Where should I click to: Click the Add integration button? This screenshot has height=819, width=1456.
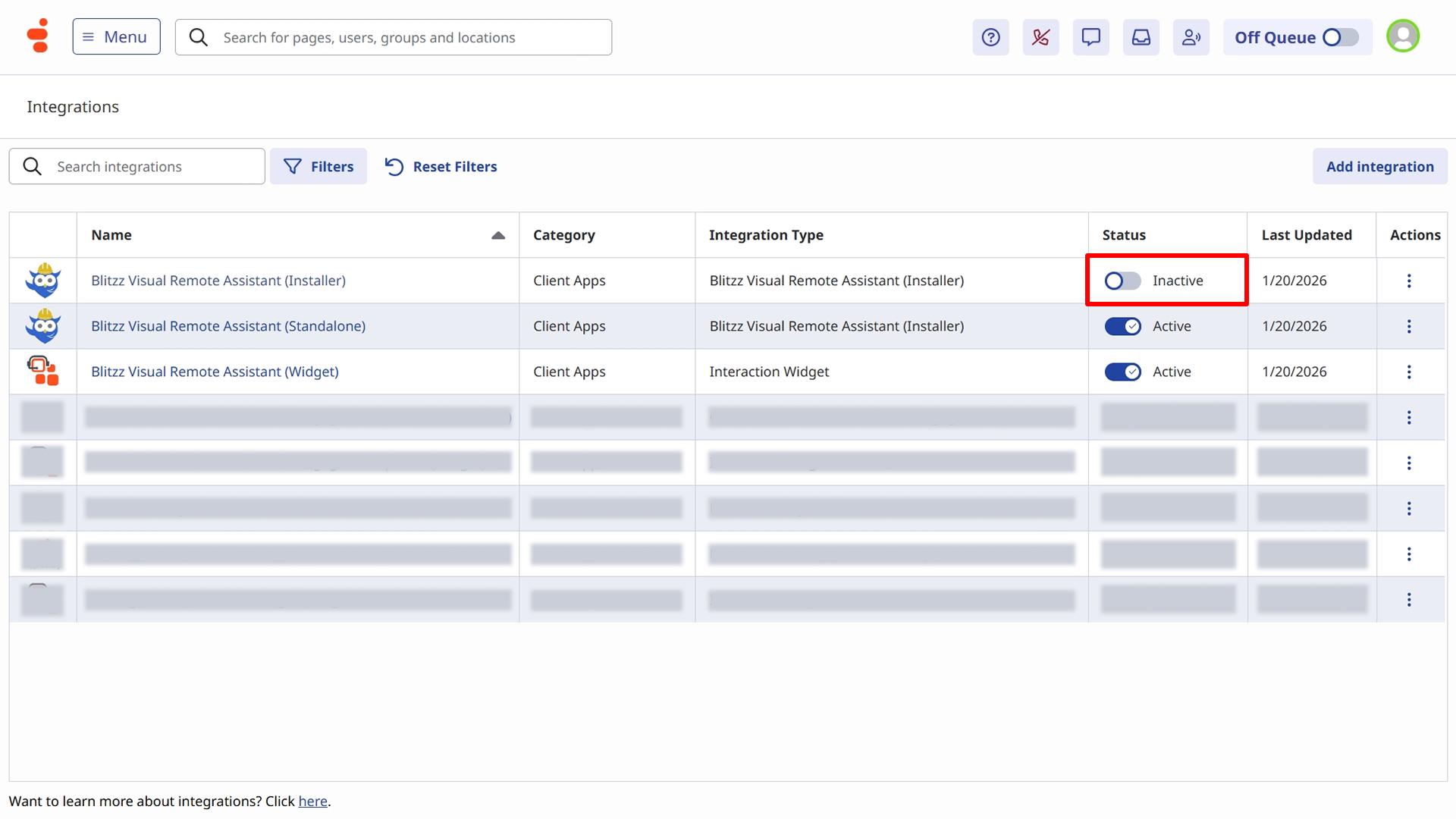point(1379,166)
